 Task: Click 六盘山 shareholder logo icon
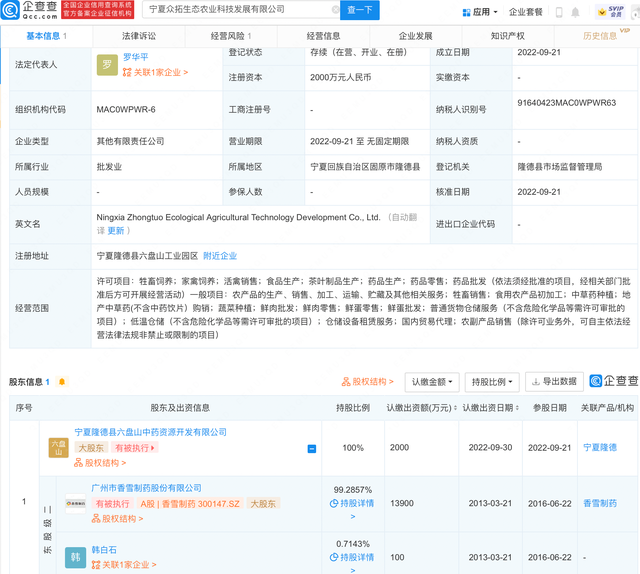pos(59,447)
